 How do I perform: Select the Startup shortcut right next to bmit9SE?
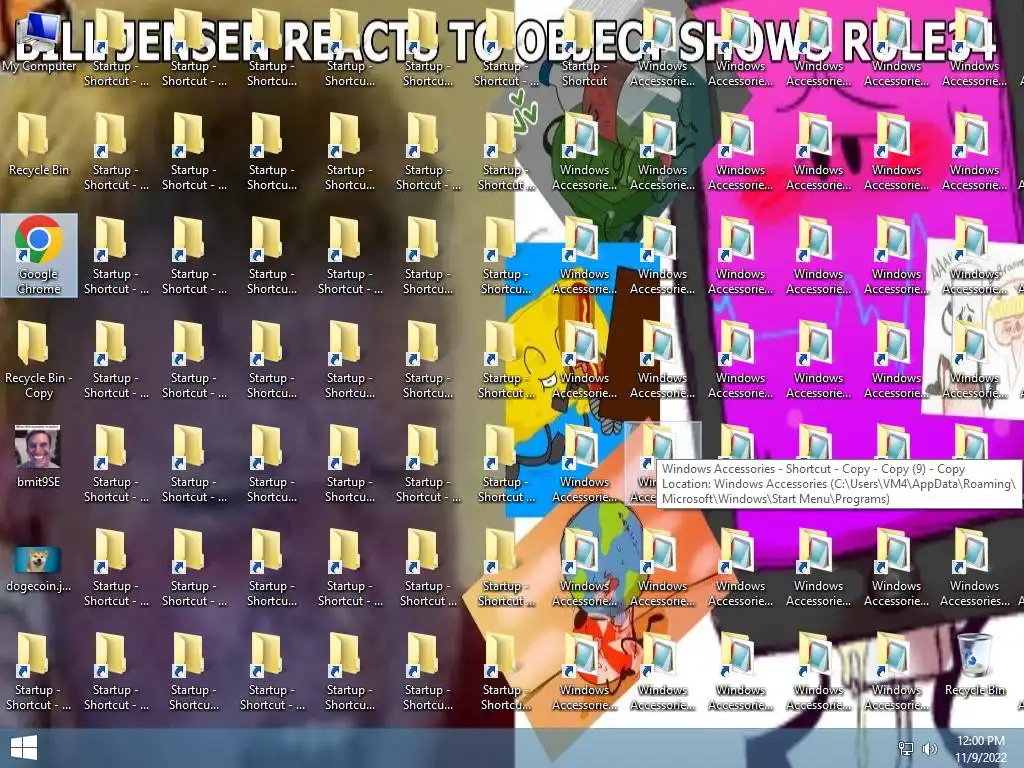(116, 464)
